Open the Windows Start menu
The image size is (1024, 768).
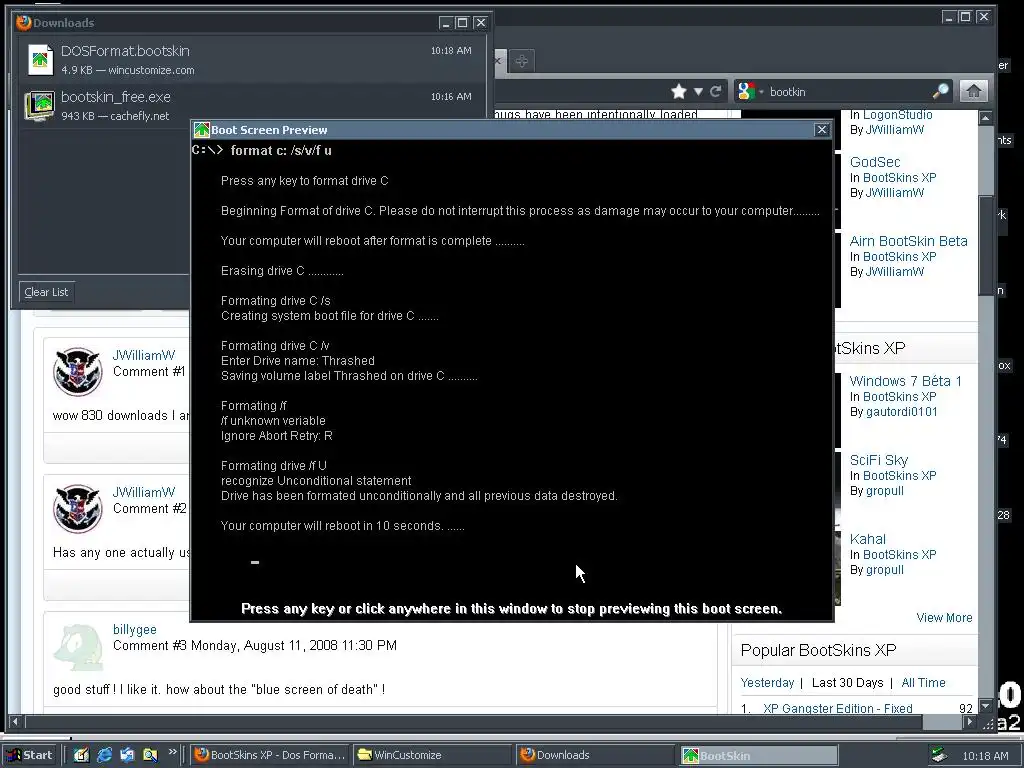(29, 755)
